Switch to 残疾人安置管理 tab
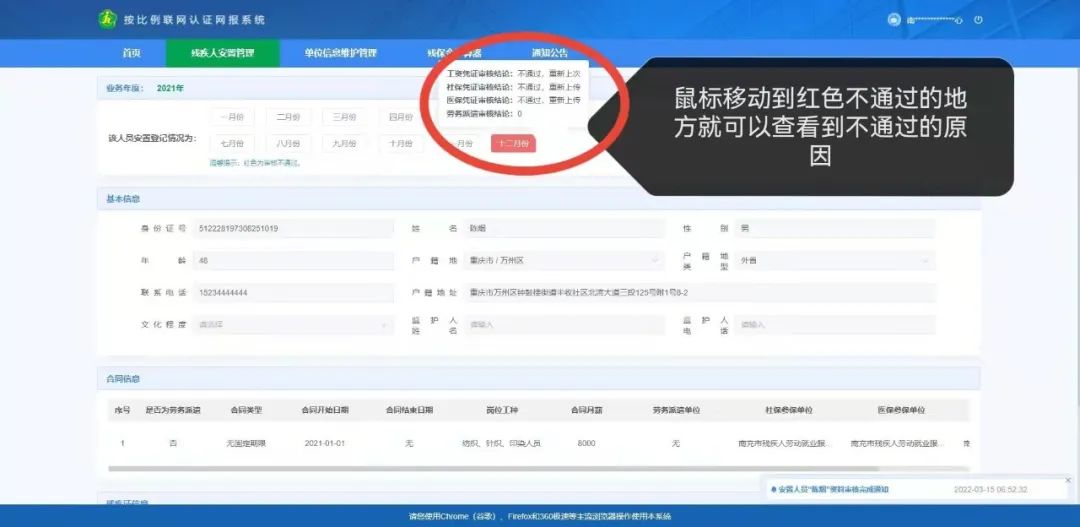This screenshot has width=1080, height=527. 222,53
